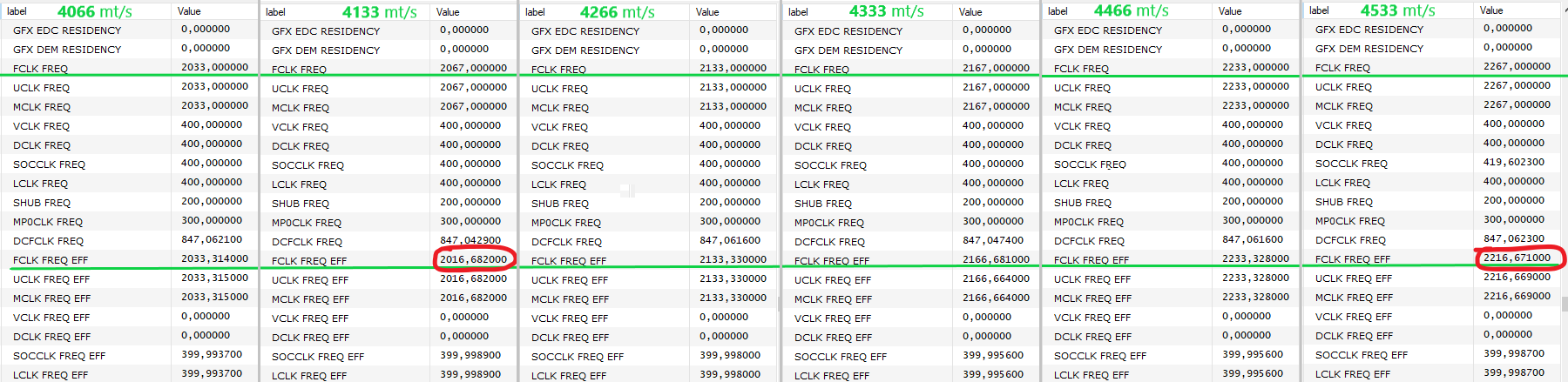The height and width of the screenshot is (382, 1568).
Task: Select the LCLK FREQ EFF value 399,993700
Action: [212, 373]
